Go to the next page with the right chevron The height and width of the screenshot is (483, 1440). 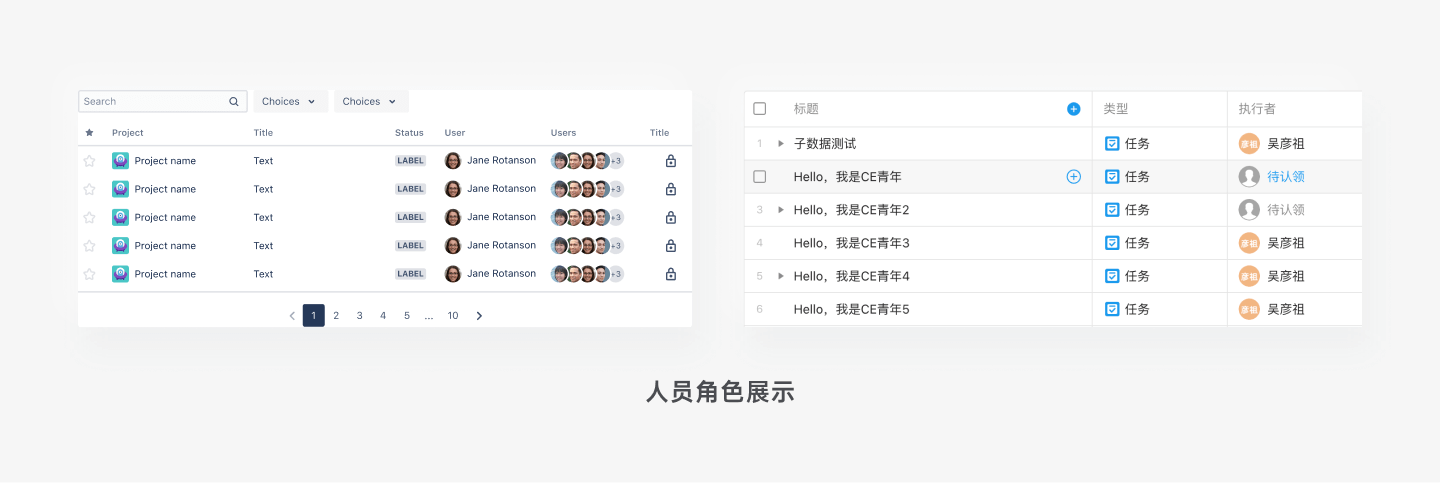(x=479, y=316)
